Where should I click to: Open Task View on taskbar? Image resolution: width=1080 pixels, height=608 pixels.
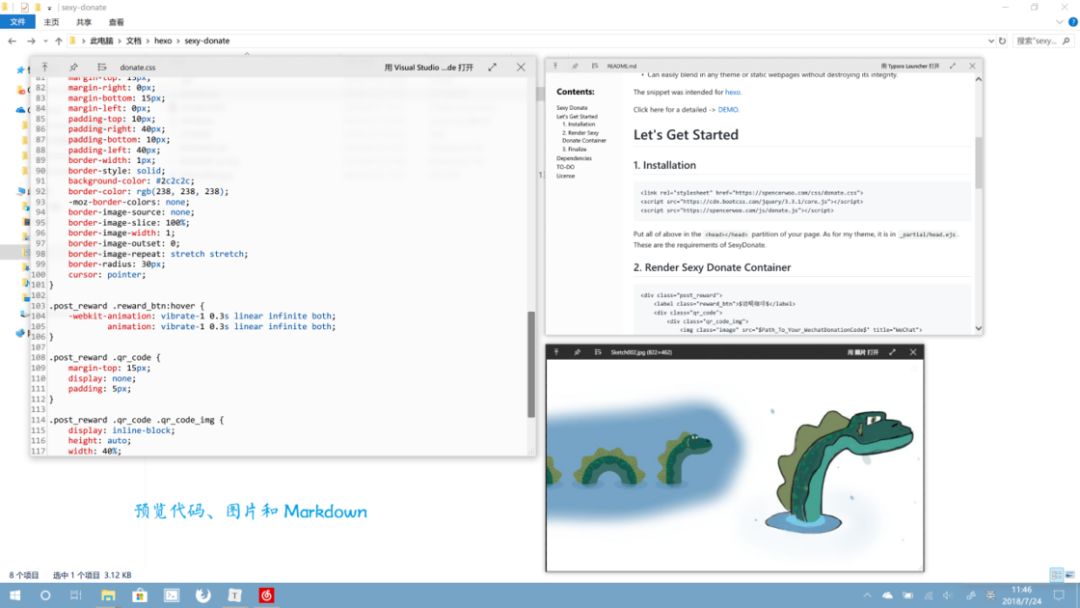pyautogui.click(x=76, y=596)
